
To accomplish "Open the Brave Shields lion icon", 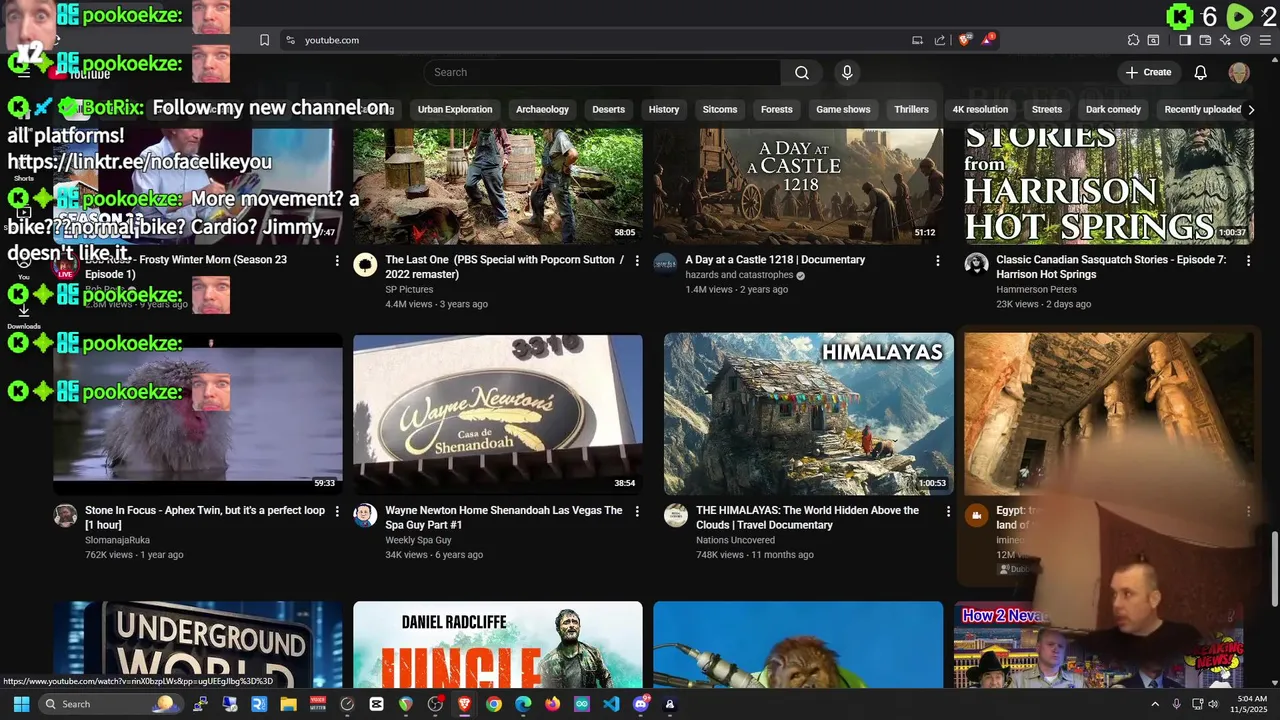I will point(965,40).
